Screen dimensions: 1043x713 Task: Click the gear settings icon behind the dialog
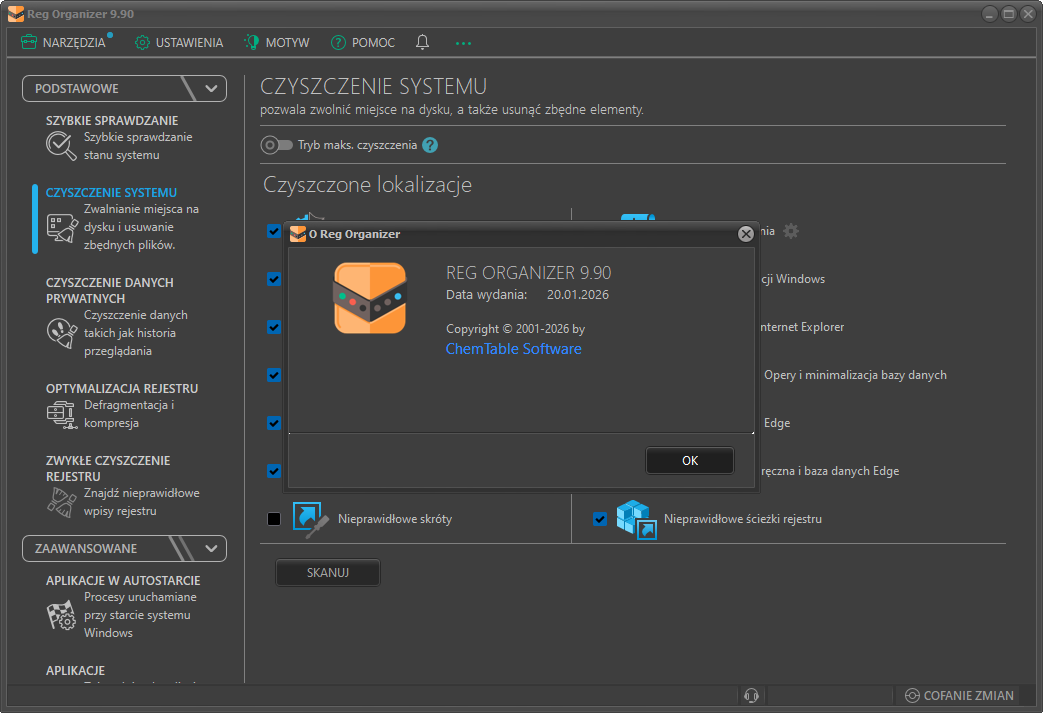[790, 231]
